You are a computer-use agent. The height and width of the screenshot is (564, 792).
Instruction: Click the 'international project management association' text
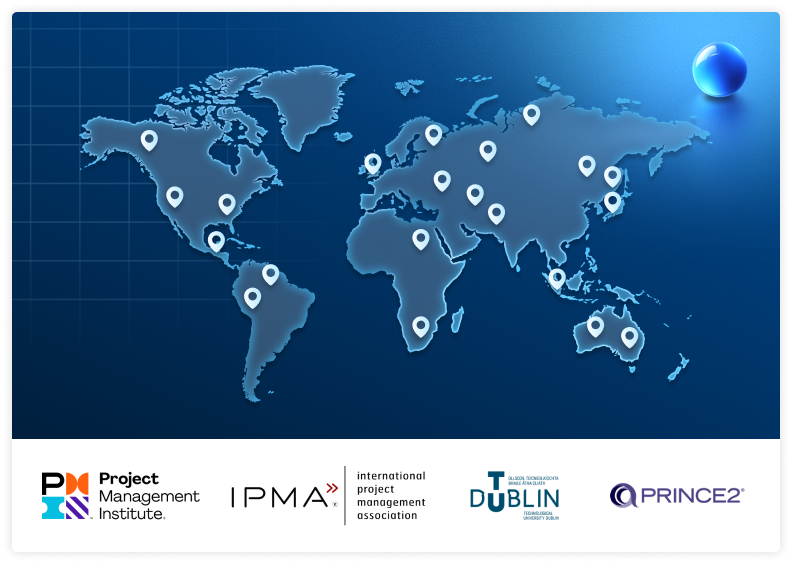click(x=391, y=495)
